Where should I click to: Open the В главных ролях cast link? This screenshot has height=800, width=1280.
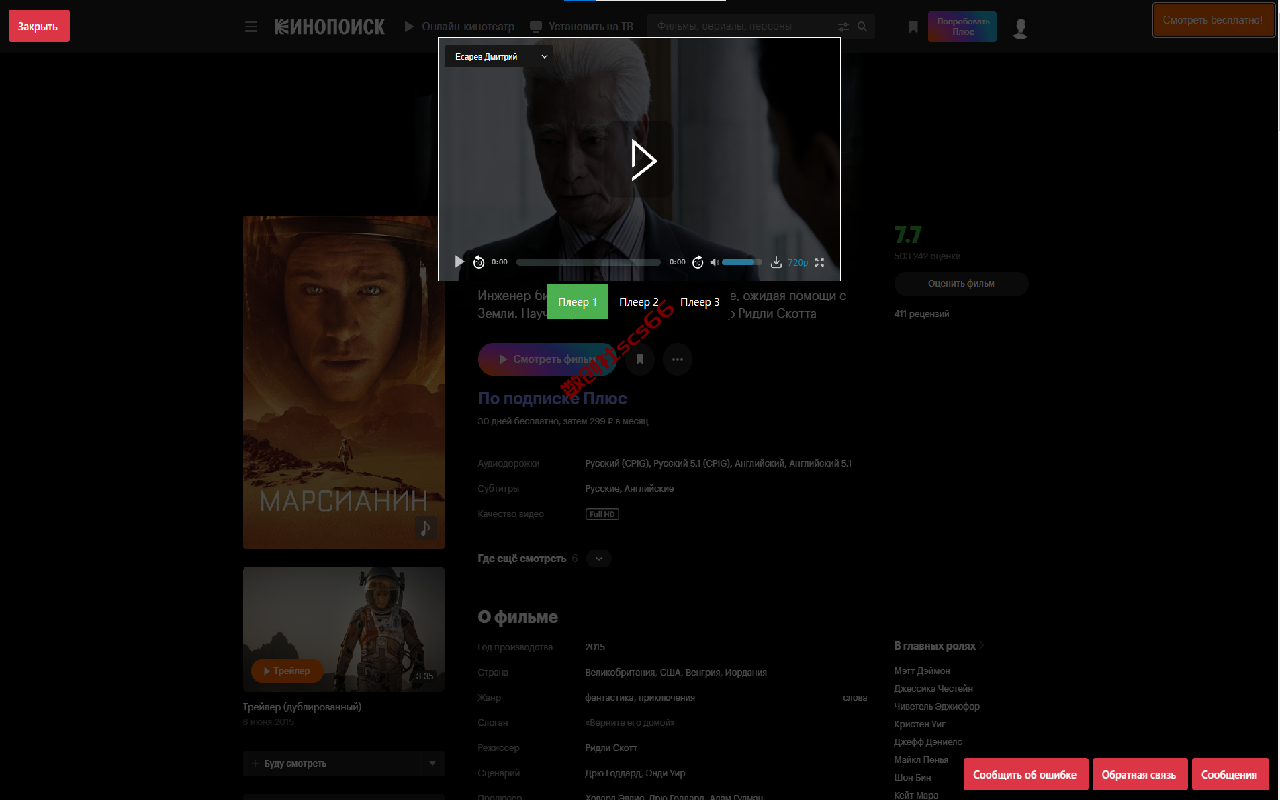click(939, 646)
